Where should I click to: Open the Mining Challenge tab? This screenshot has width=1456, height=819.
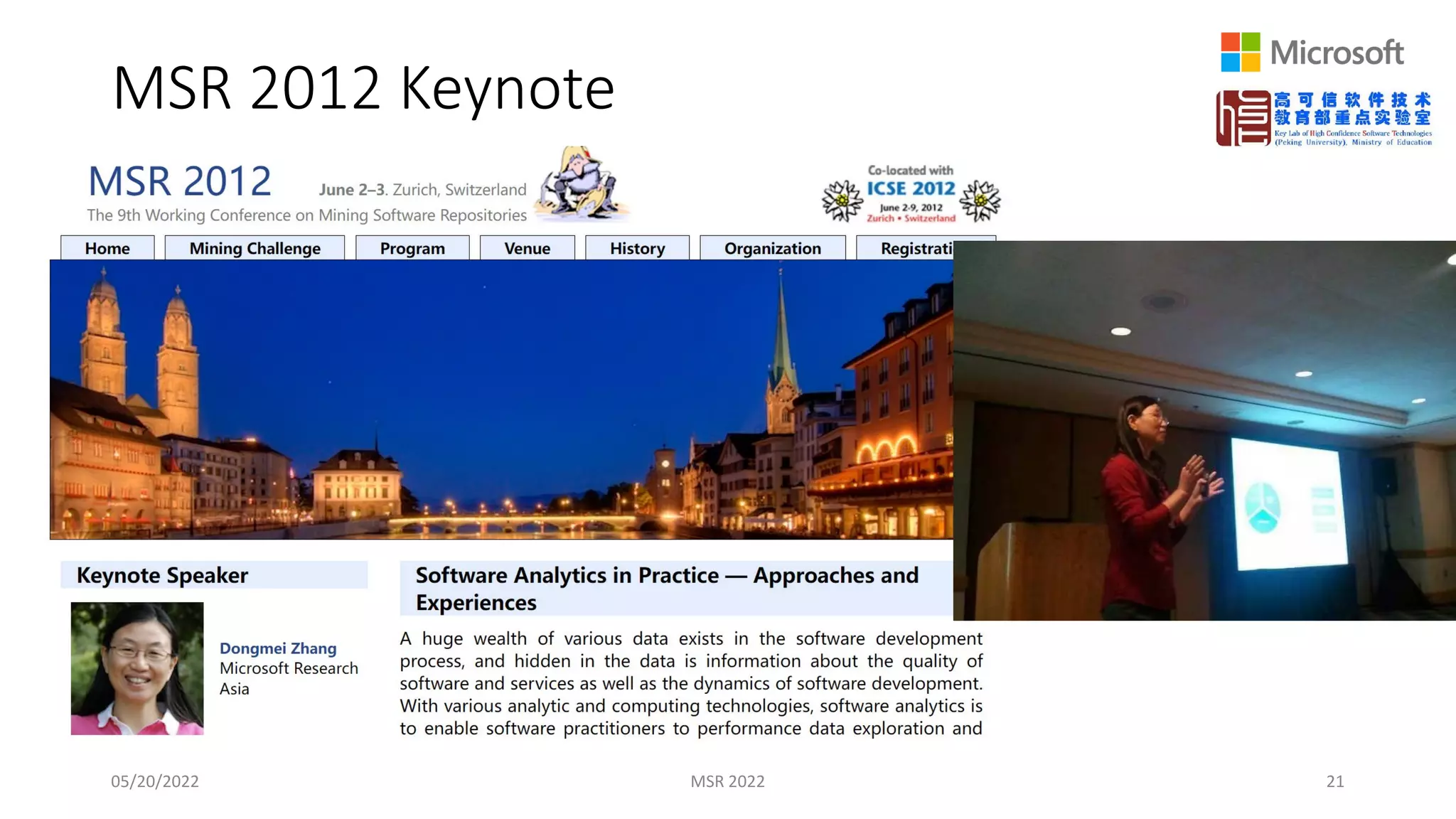(255, 248)
